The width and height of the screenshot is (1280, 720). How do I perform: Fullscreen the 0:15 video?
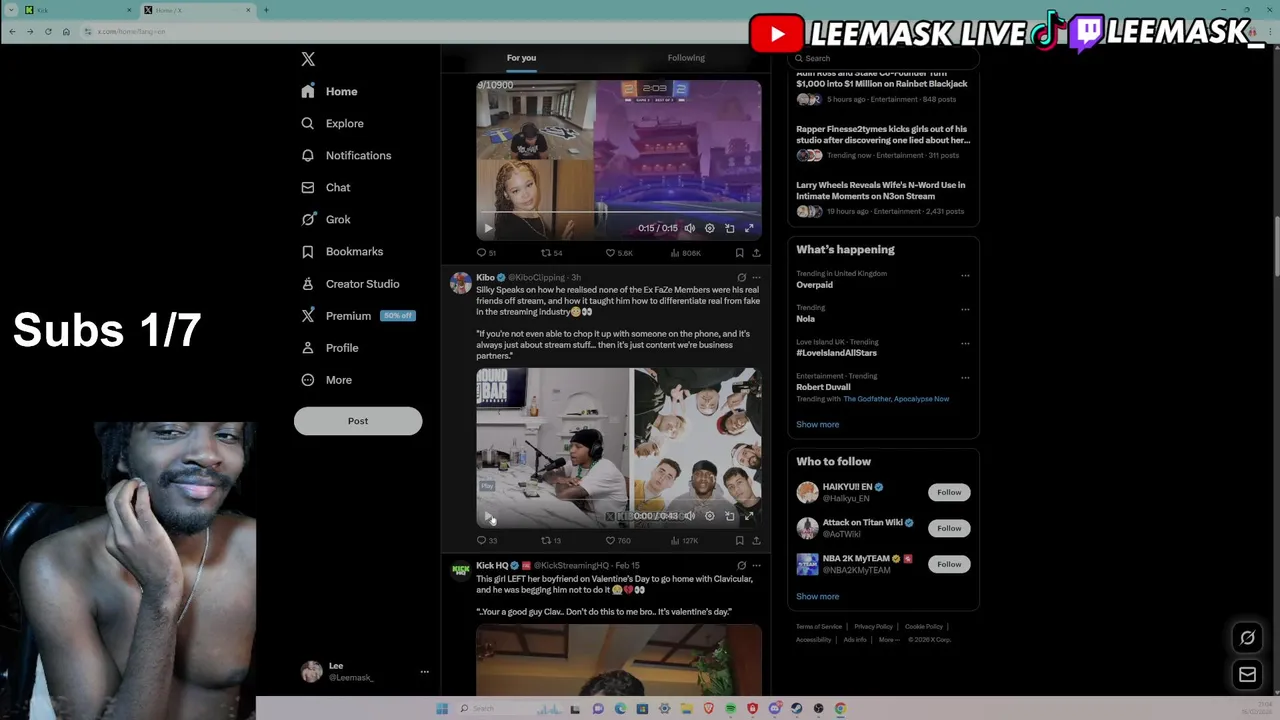coord(749,228)
